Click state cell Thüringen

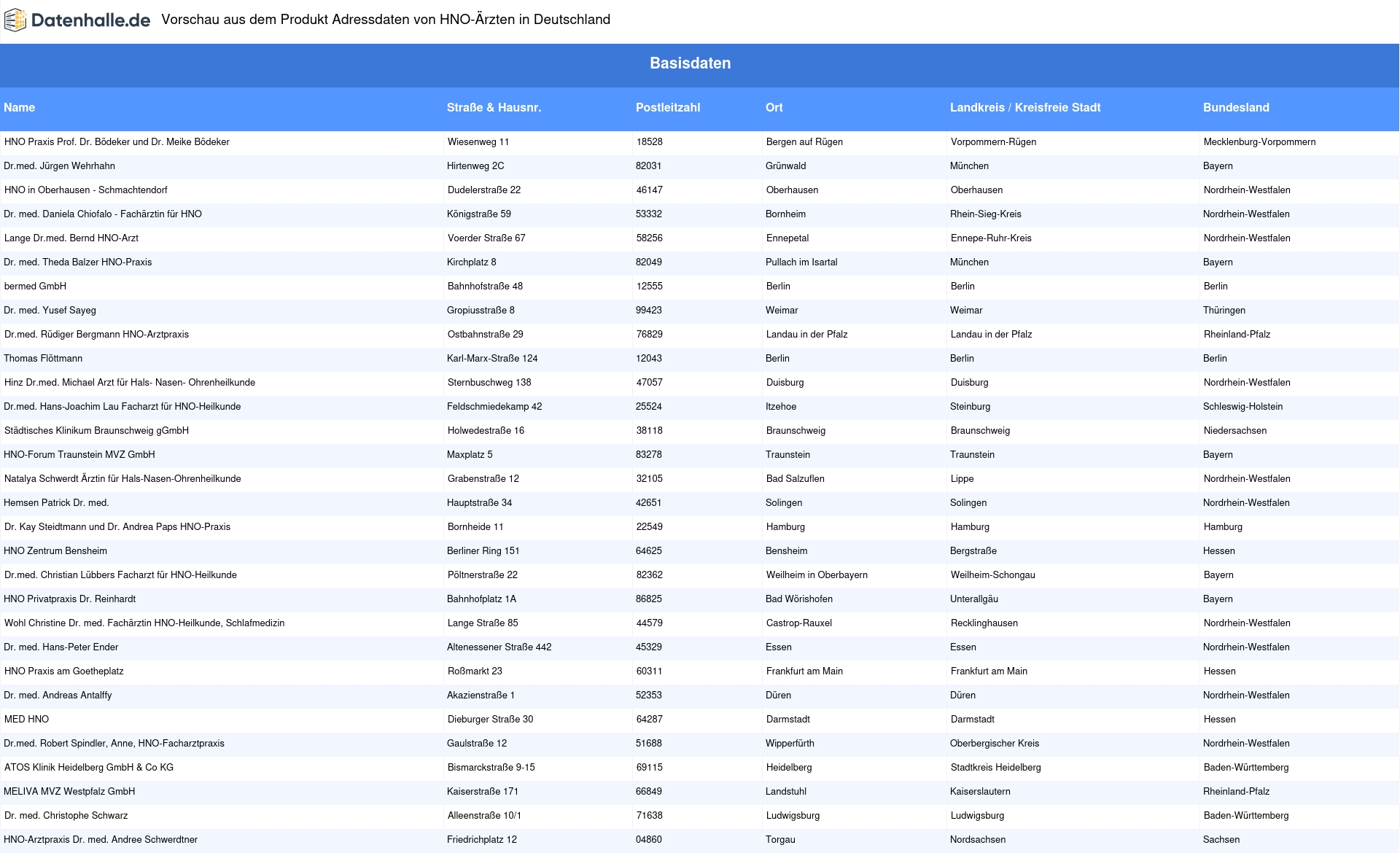point(1224,311)
